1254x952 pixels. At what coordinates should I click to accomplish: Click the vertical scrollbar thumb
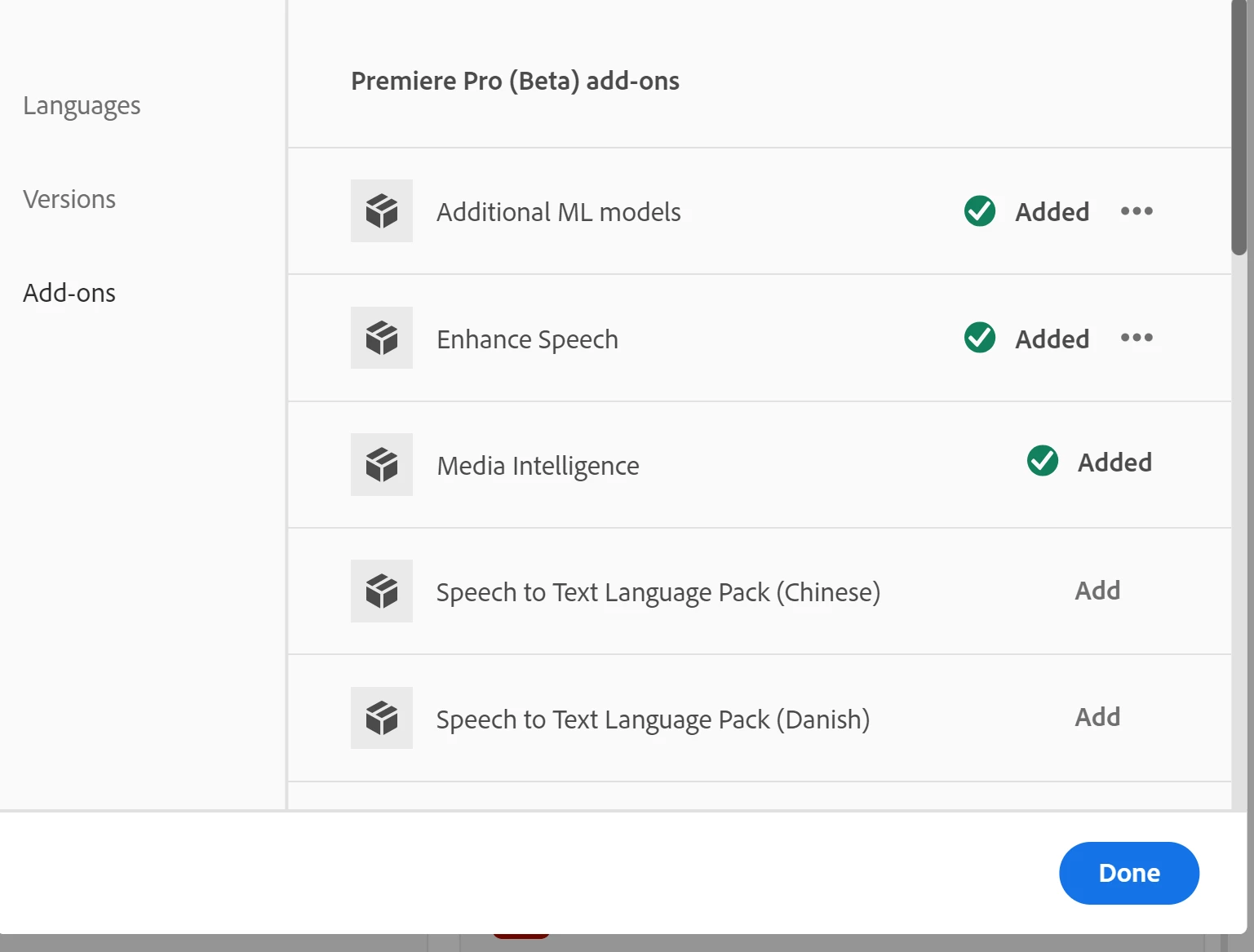[1239, 127]
